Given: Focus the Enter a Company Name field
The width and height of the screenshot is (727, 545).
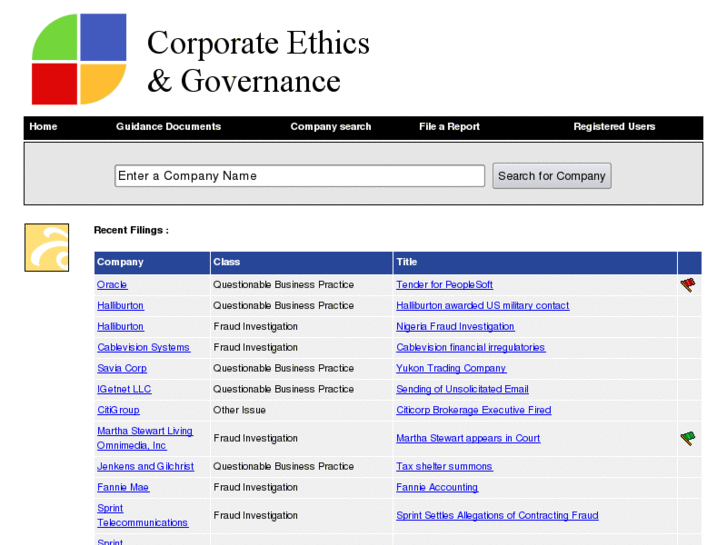Looking at the screenshot, I should (x=300, y=176).
